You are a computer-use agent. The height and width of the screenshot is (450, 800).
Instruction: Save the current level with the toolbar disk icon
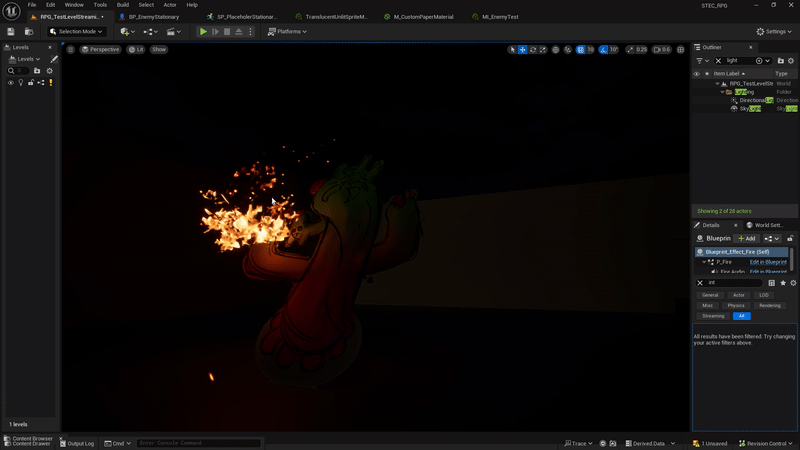11,32
